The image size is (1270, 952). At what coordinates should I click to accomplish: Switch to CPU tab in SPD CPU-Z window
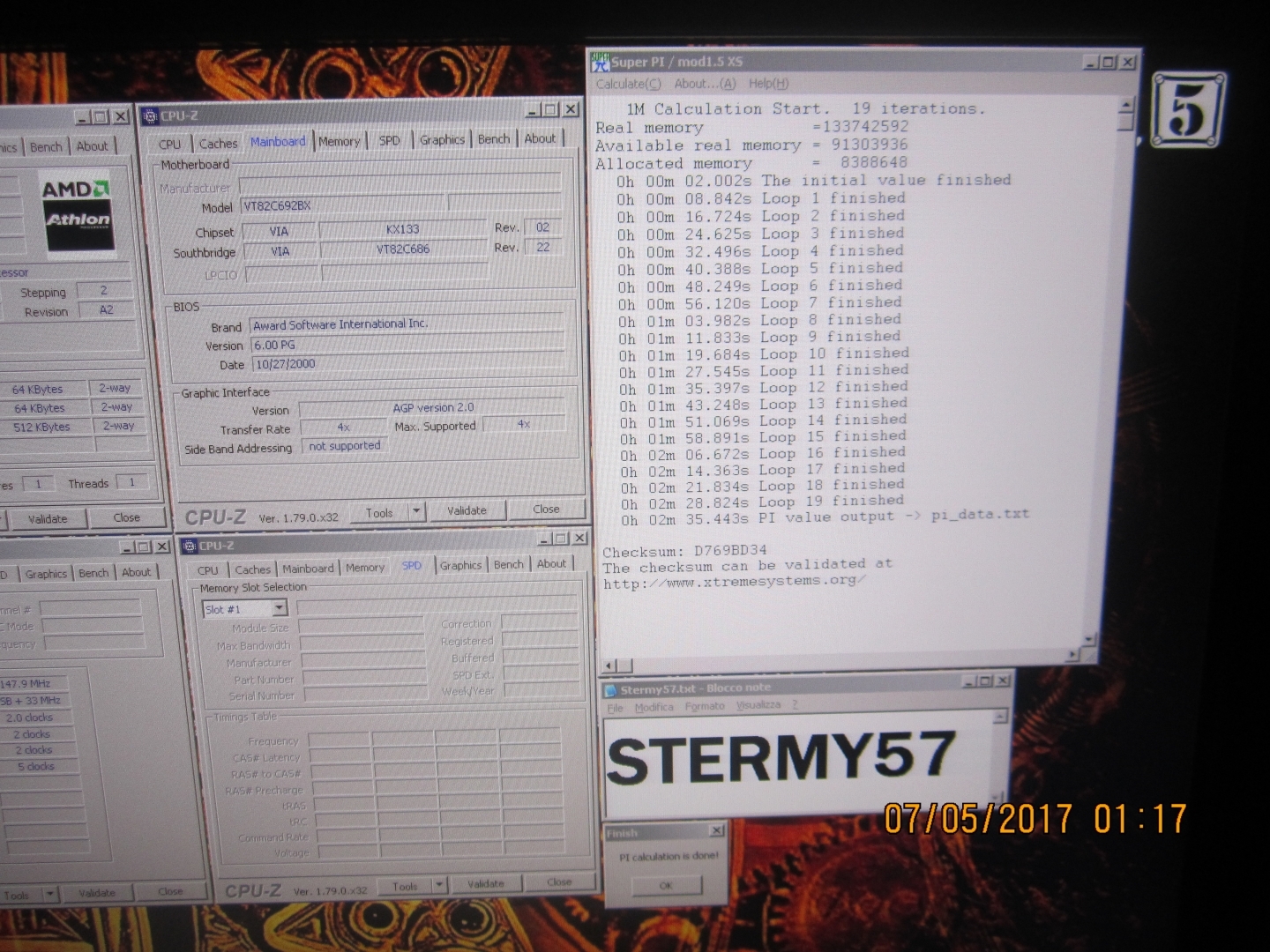click(207, 570)
